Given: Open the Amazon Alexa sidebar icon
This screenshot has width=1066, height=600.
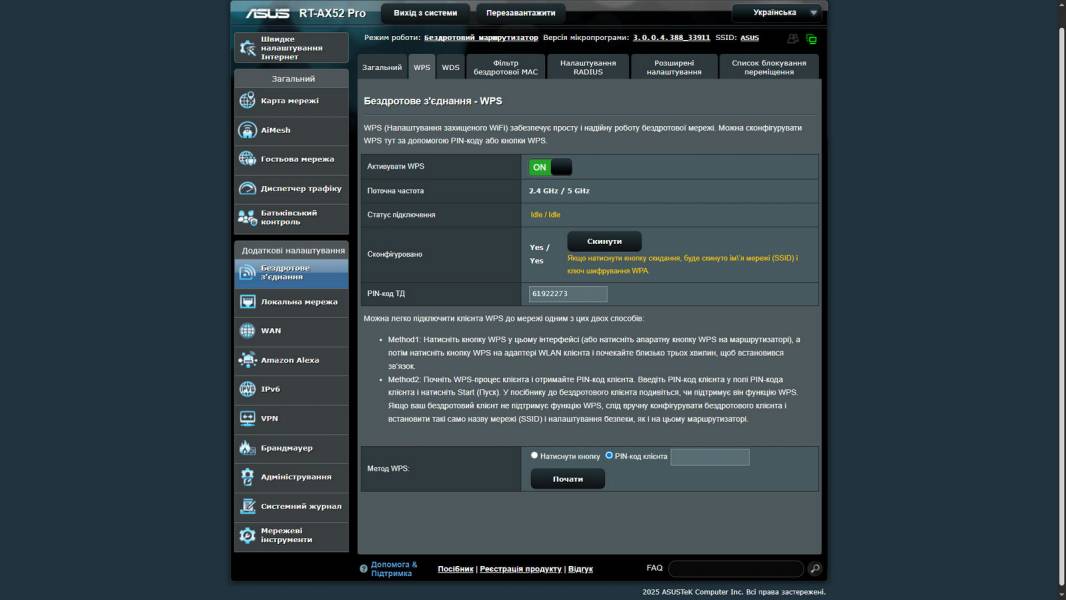Looking at the screenshot, I should click(247, 360).
